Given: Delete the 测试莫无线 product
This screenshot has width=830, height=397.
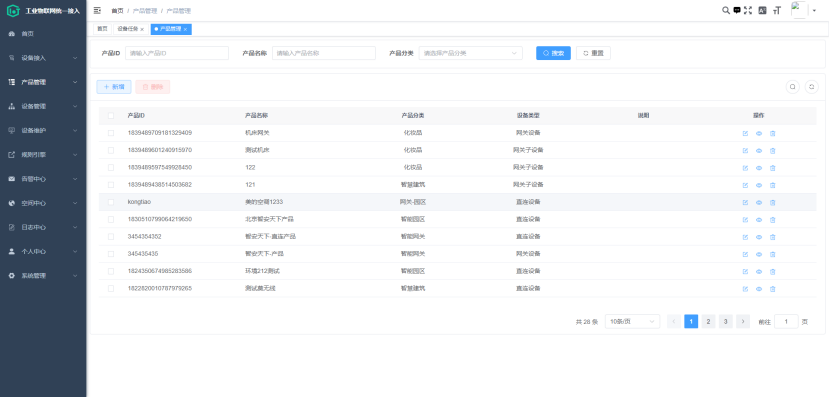Looking at the screenshot, I should click(x=772, y=289).
